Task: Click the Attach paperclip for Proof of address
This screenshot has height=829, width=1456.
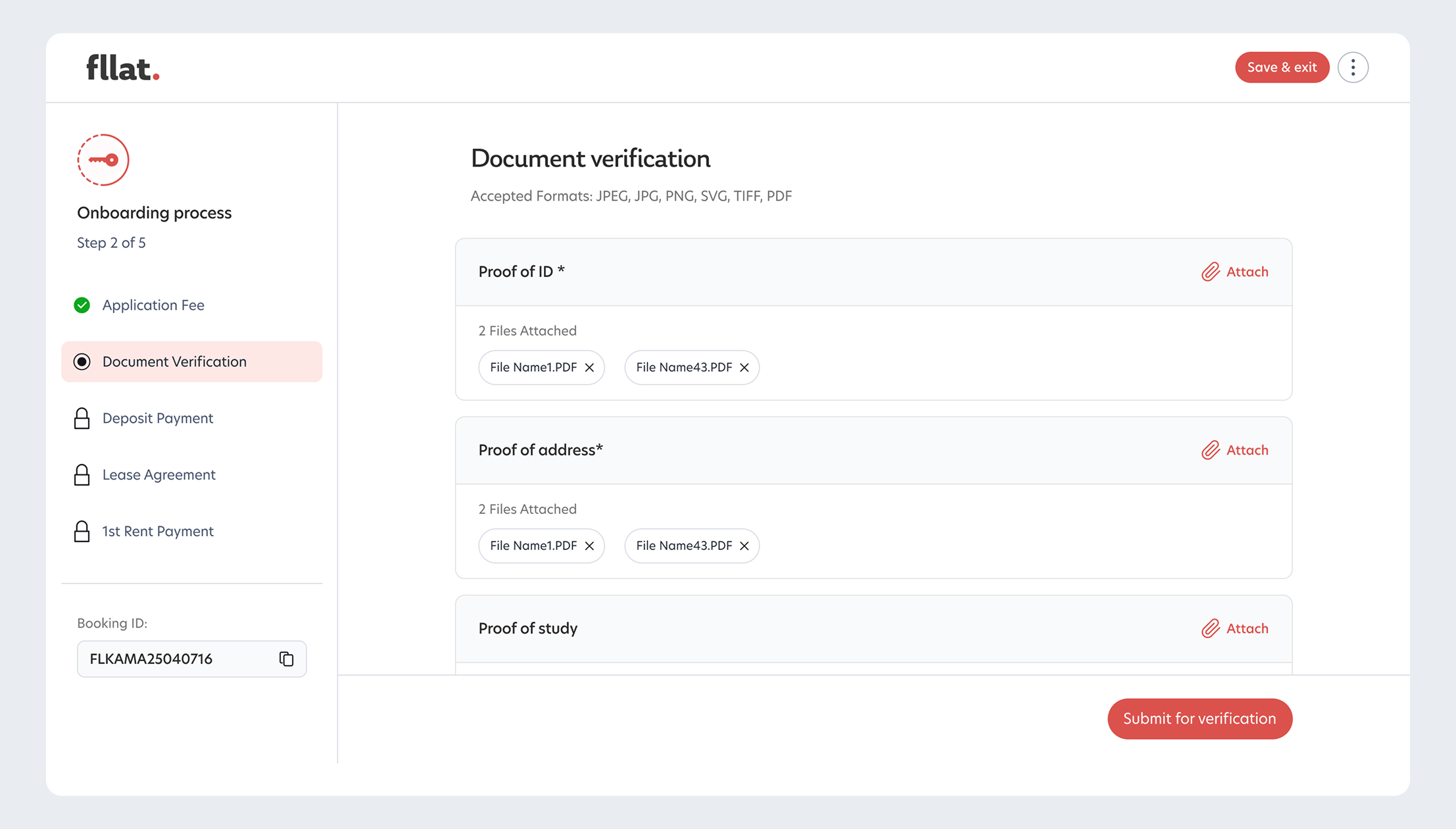Action: [1209, 450]
